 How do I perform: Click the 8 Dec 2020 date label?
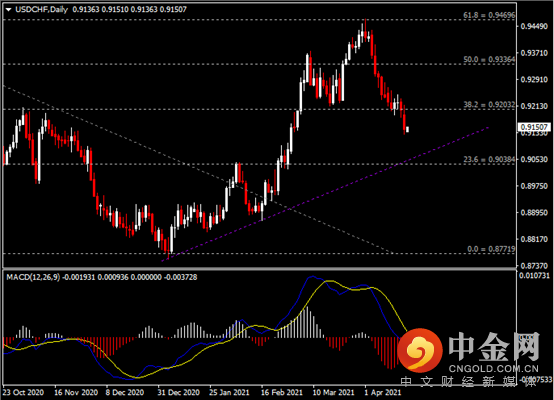pyautogui.click(x=125, y=392)
